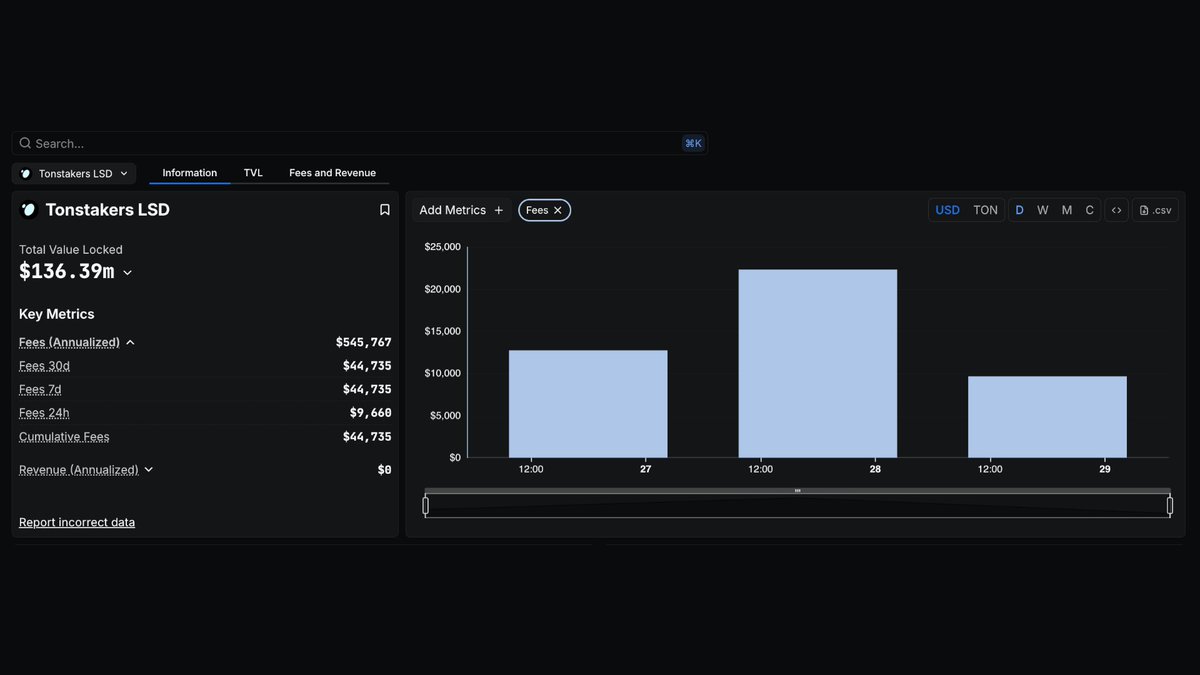Open the Fees and Revenue tab
The height and width of the screenshot is (675, 1200).
333,173
